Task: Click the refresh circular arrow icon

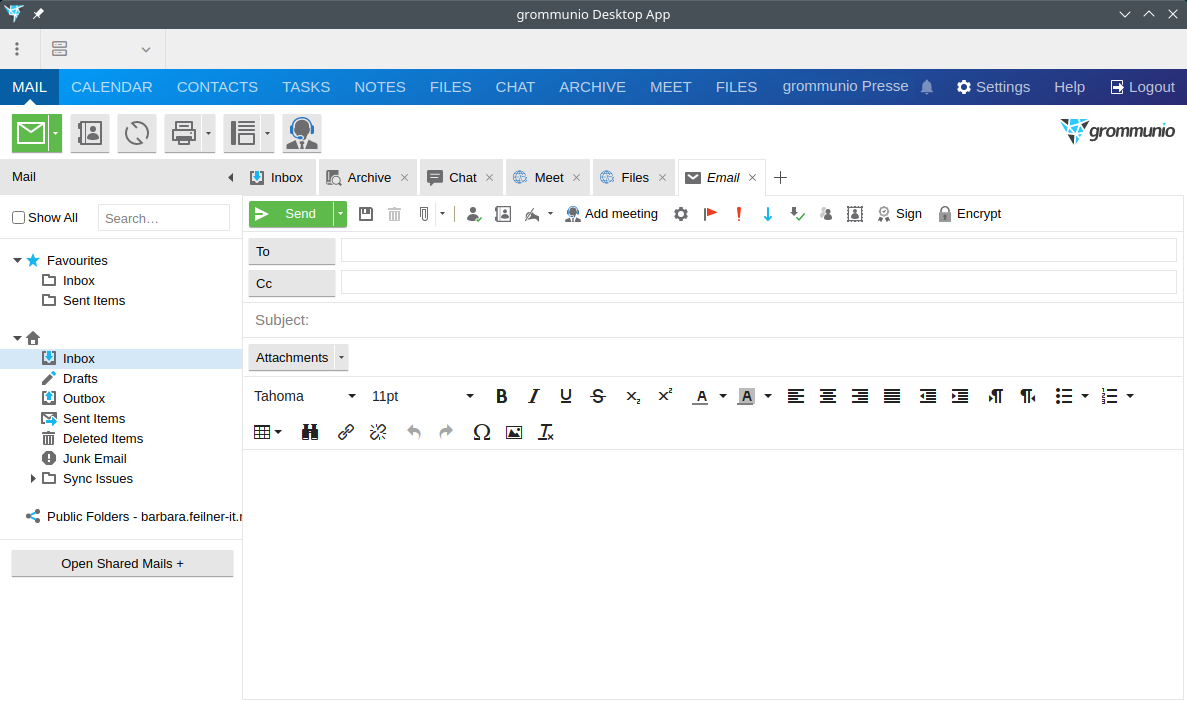Action: tap(137, 133)
